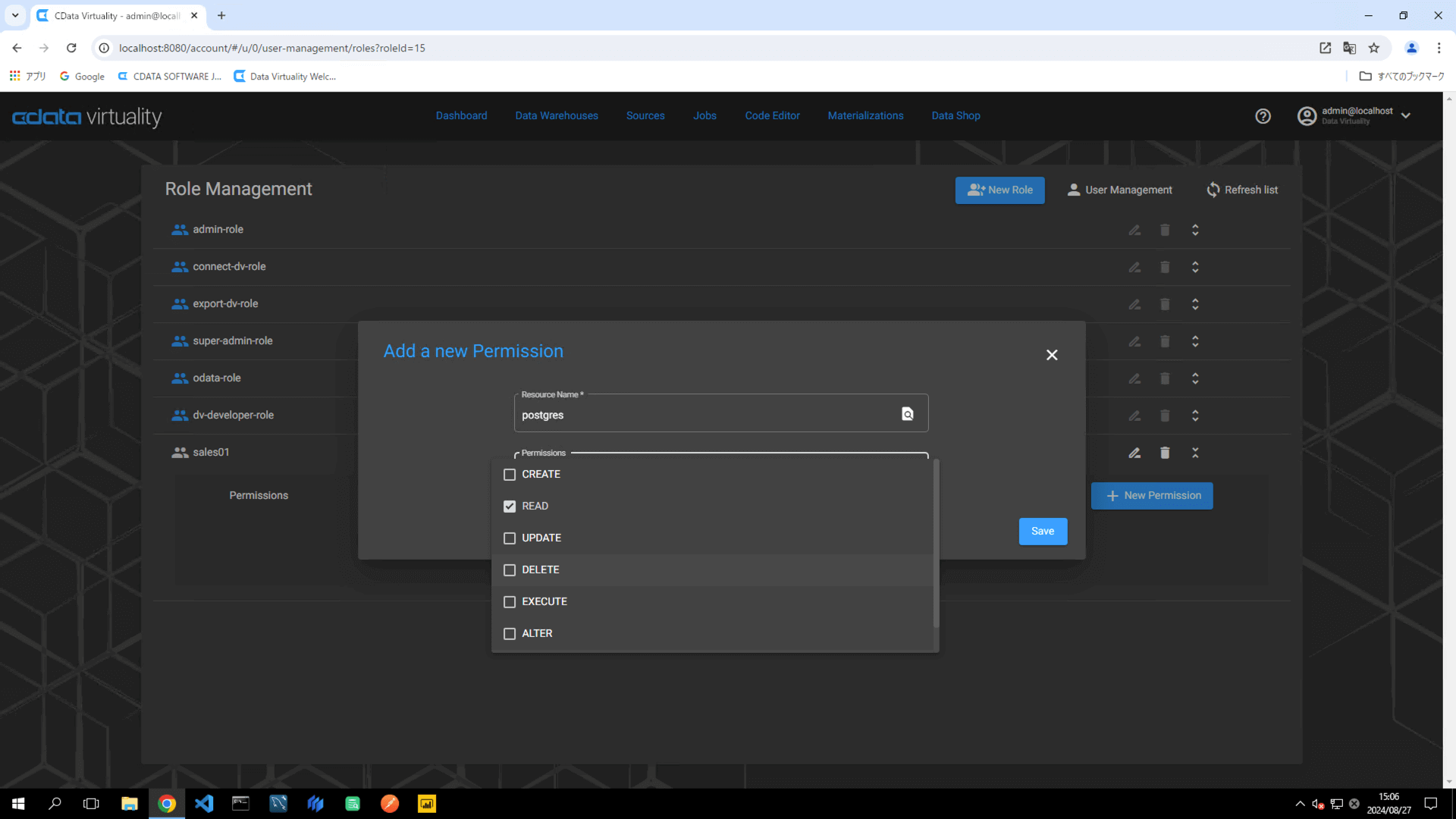The image size is (1456, 819).
Task: Tick the ALTER permission option
Action: click(x=510, y=634)
